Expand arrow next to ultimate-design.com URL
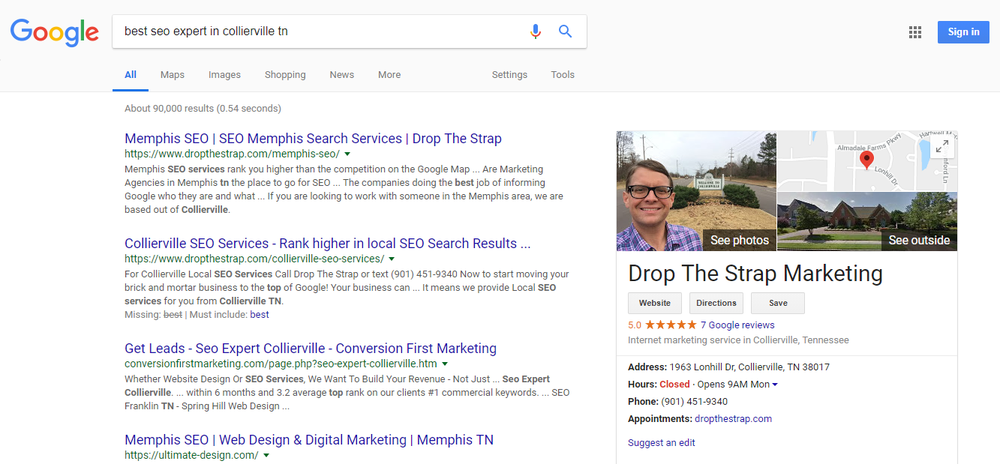 tap(266, 455)
